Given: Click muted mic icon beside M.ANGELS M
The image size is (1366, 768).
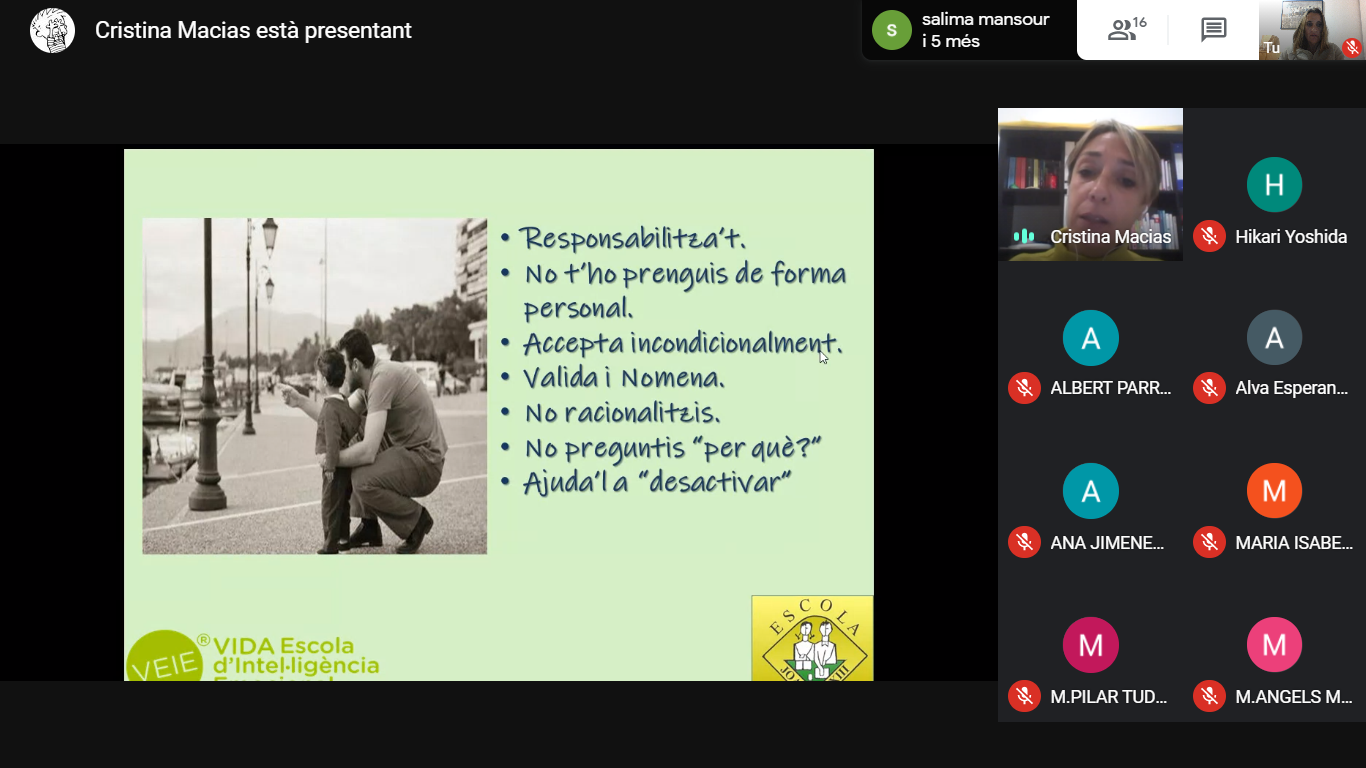Looking at the screenshot, I should point(1209,696).
